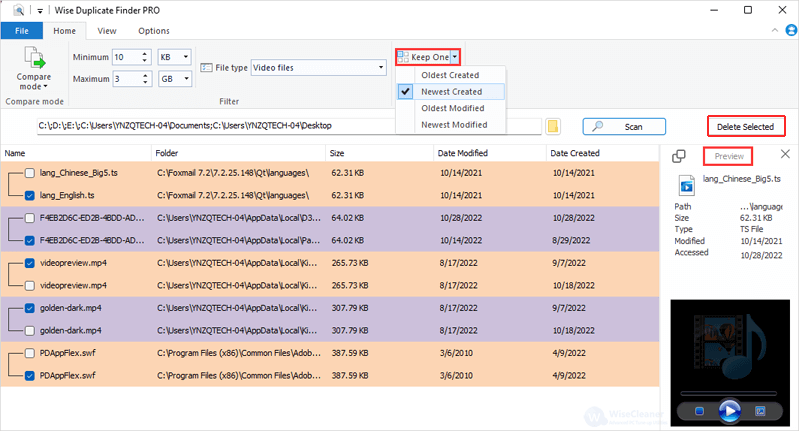The image size is (799, 431).
Task: Check golden-dark.mp4 created 10/18/2022
Action: click(30, 331)
